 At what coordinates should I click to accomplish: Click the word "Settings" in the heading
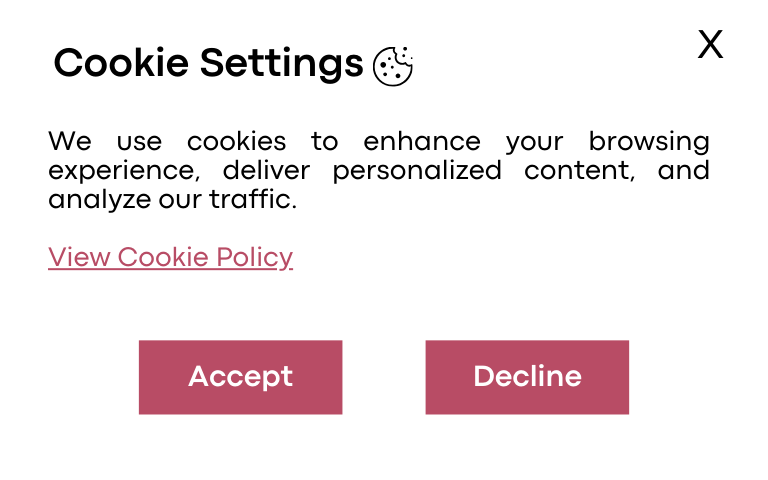point(282,64)
